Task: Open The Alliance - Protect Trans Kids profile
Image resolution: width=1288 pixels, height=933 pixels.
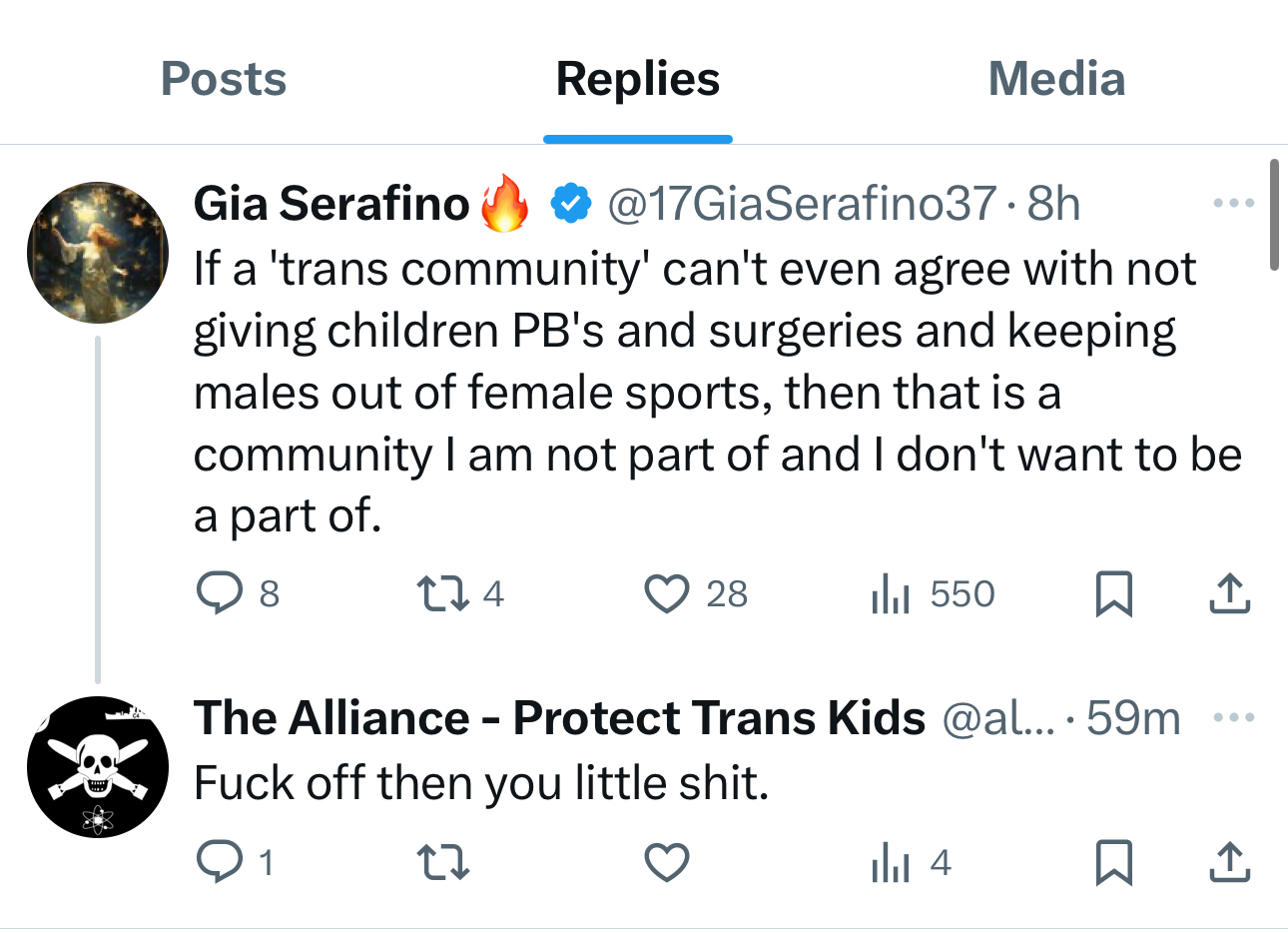Action: [x=559, y=718]
